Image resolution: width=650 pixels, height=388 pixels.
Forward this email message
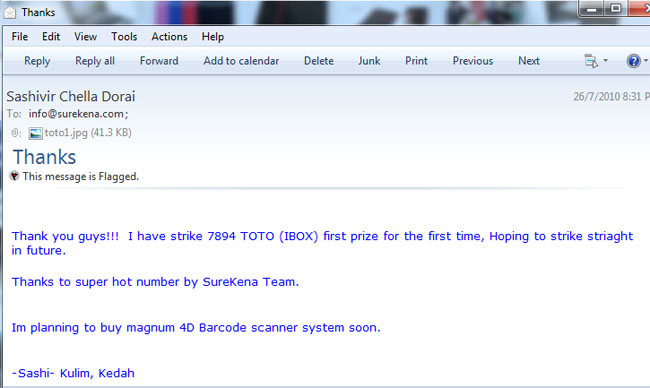159,61
